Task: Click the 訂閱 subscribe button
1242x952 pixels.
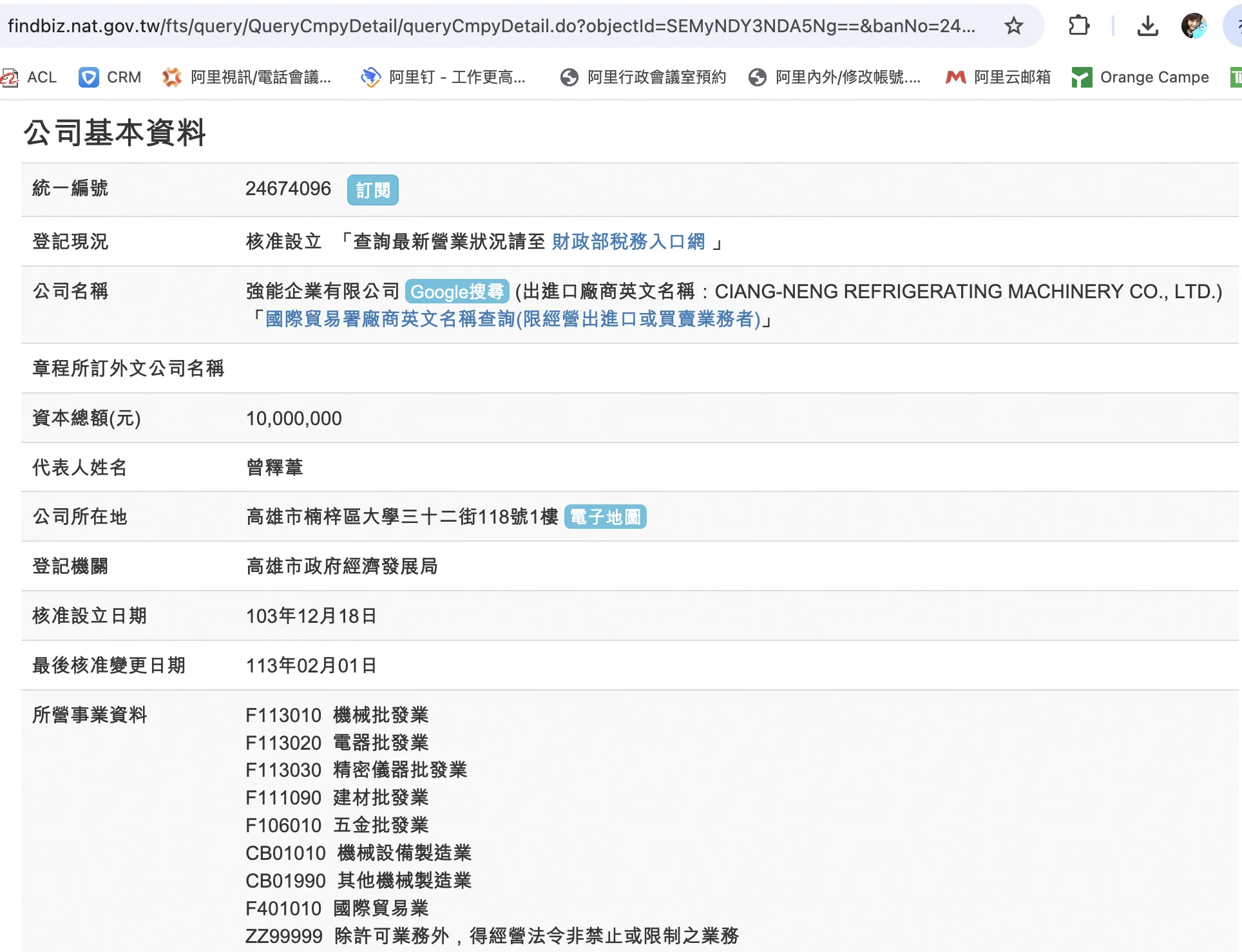Action: (x=372, y=190)
